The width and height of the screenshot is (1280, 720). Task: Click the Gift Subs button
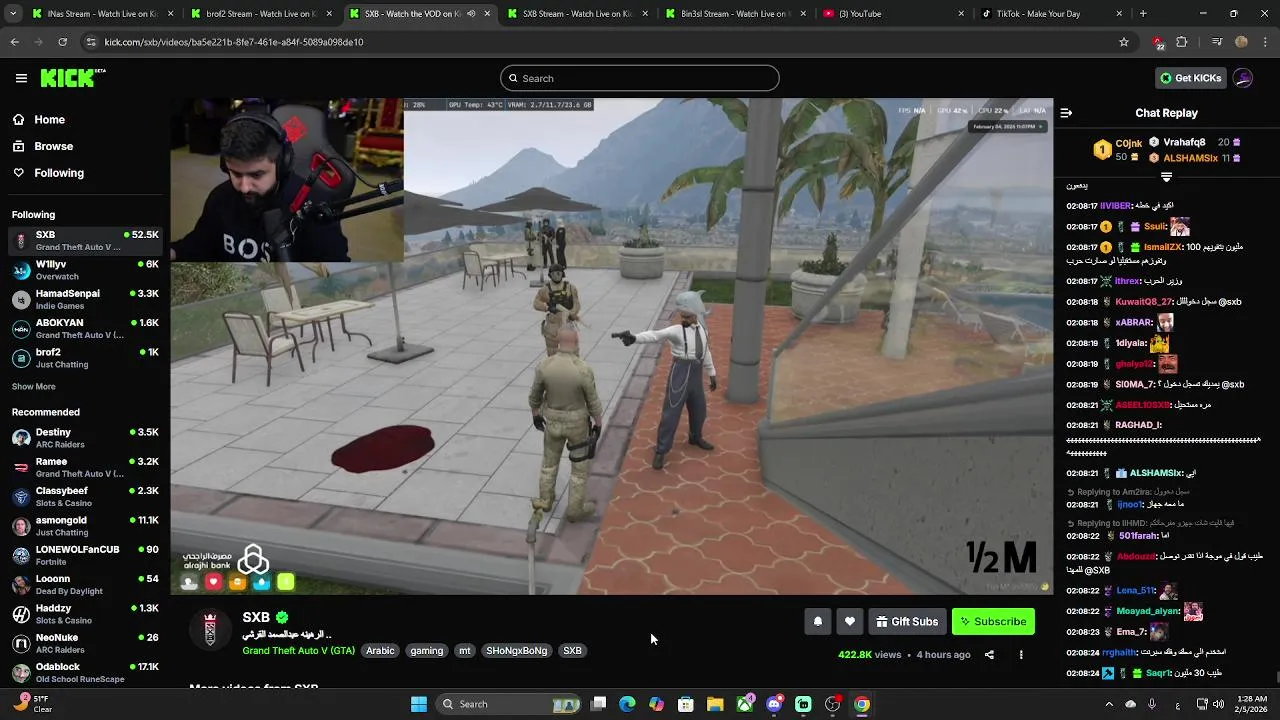coord(907,621)
